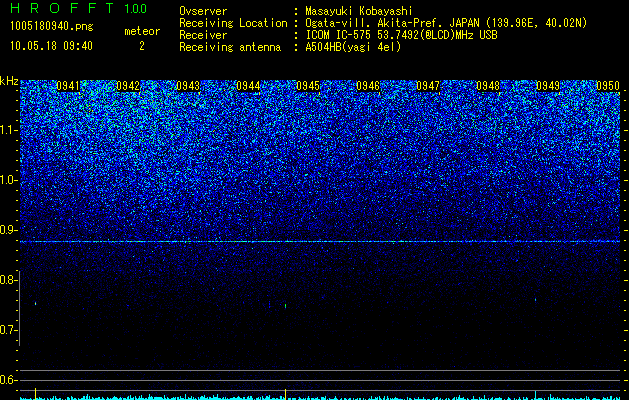The width and height of the screenshot is (629, 400).
Task: Click the 0.9 kHz axis label
Action: [x=7, y=230]
